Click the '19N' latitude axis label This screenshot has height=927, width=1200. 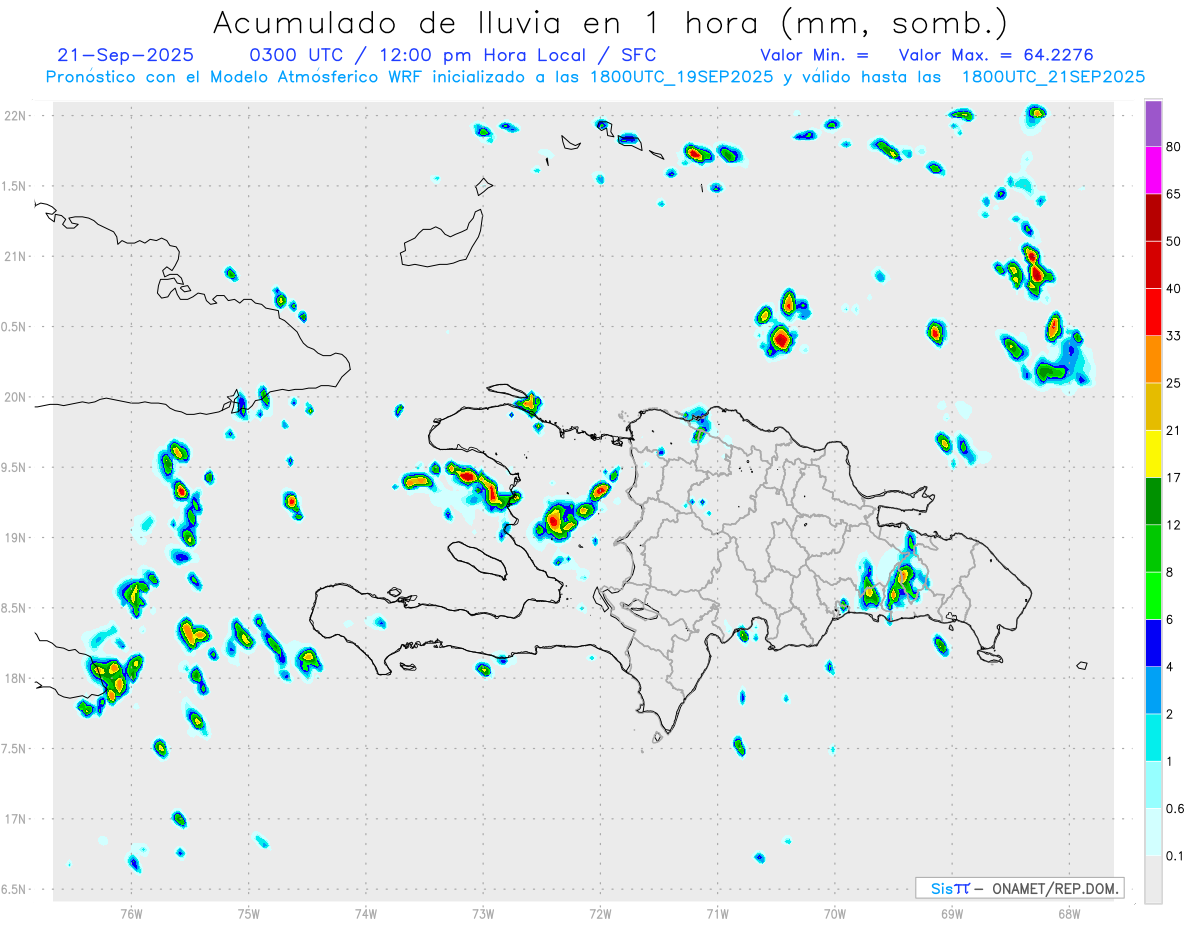click(16, 538)
